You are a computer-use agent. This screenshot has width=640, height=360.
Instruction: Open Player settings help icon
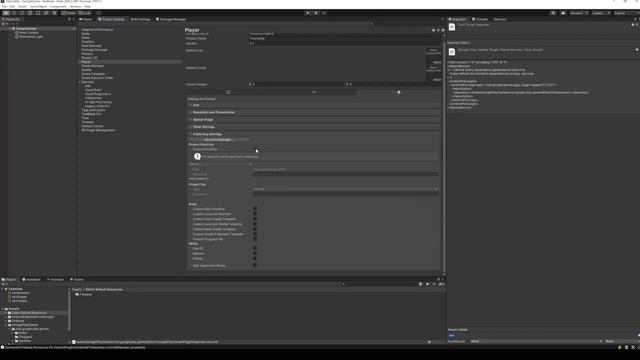coord(433,30)
